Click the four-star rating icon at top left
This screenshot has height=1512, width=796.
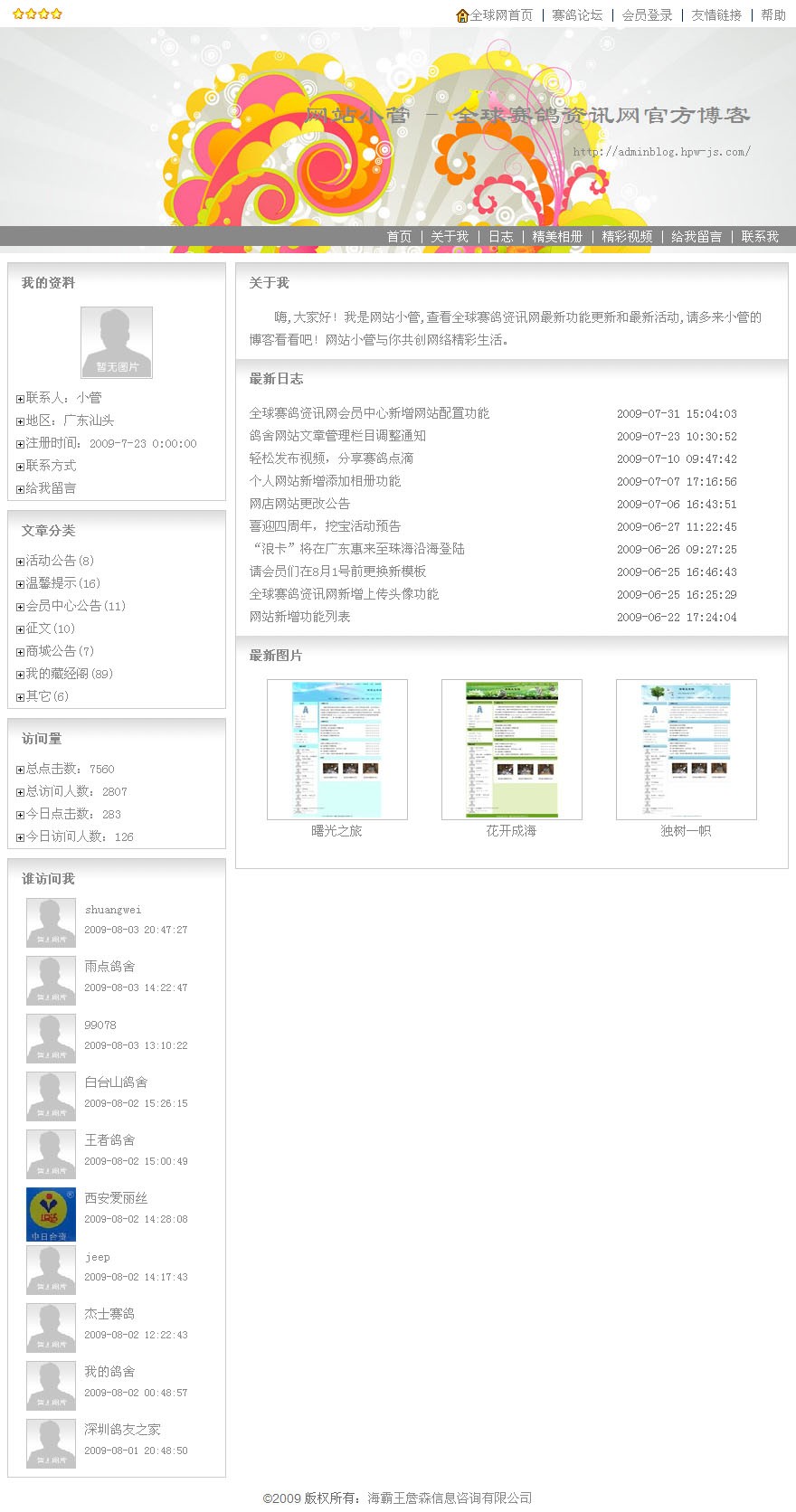coord(37,14)
